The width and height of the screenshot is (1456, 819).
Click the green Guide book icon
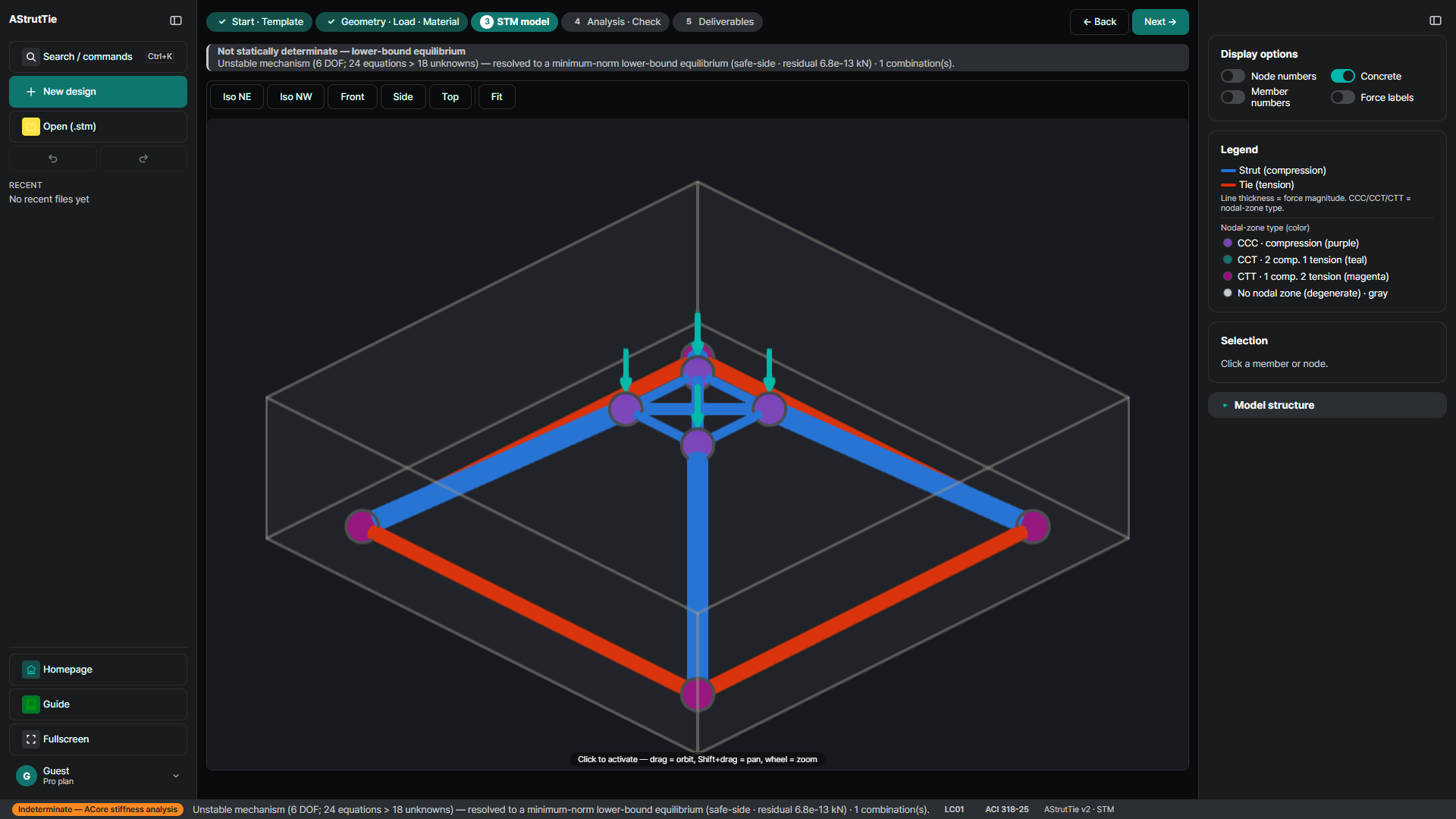31,704
